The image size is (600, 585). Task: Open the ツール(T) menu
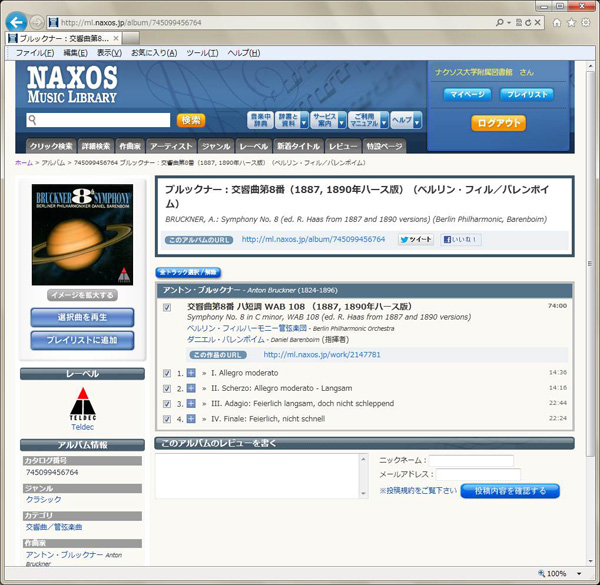click(x=202, y=53)
